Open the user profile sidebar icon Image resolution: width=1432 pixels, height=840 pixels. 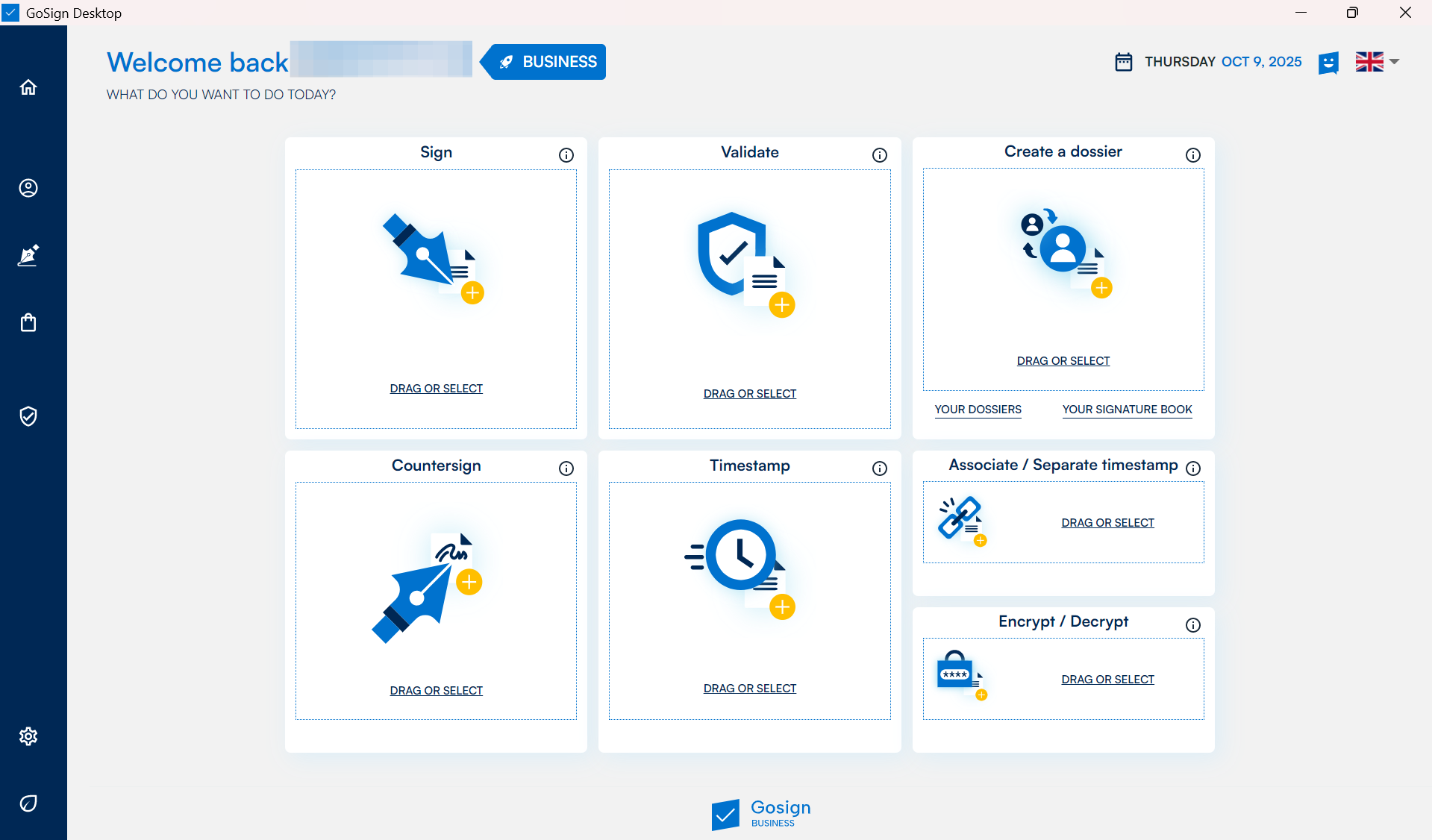tap(28, 188)
